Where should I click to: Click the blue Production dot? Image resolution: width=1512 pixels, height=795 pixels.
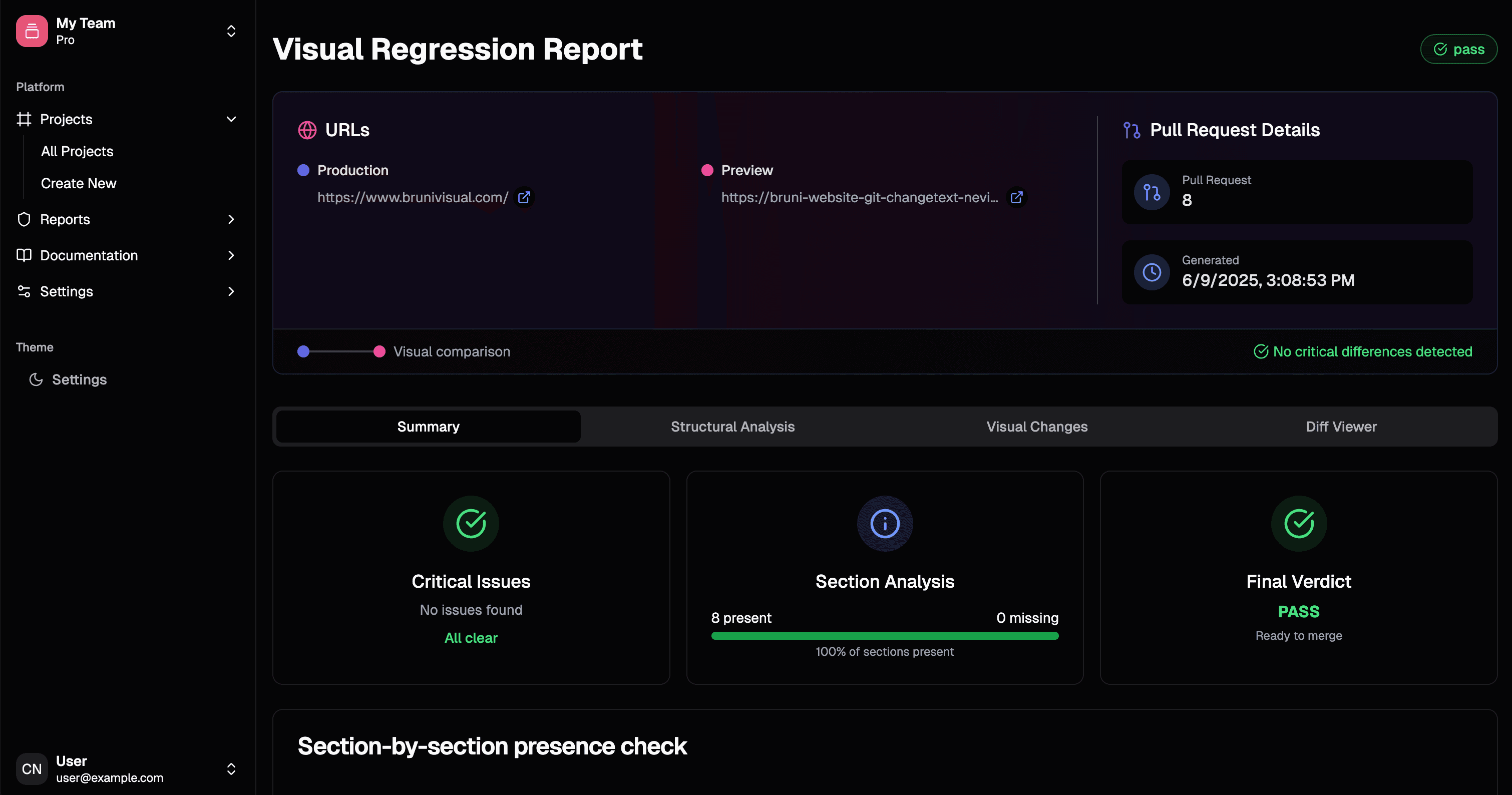[x=303, y=170]
